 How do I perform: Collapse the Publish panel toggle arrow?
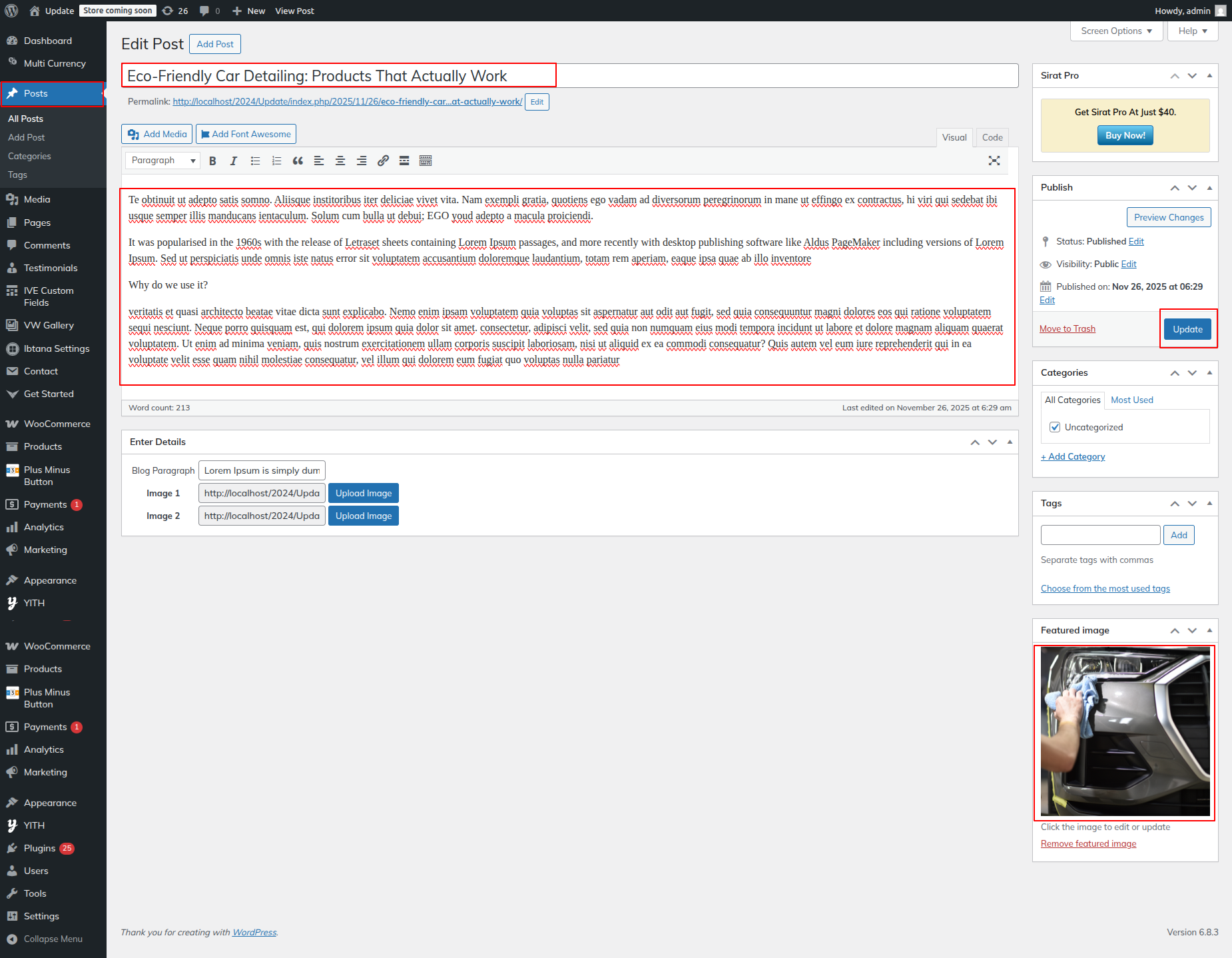pyautogui.click(x=1209, y=188)
